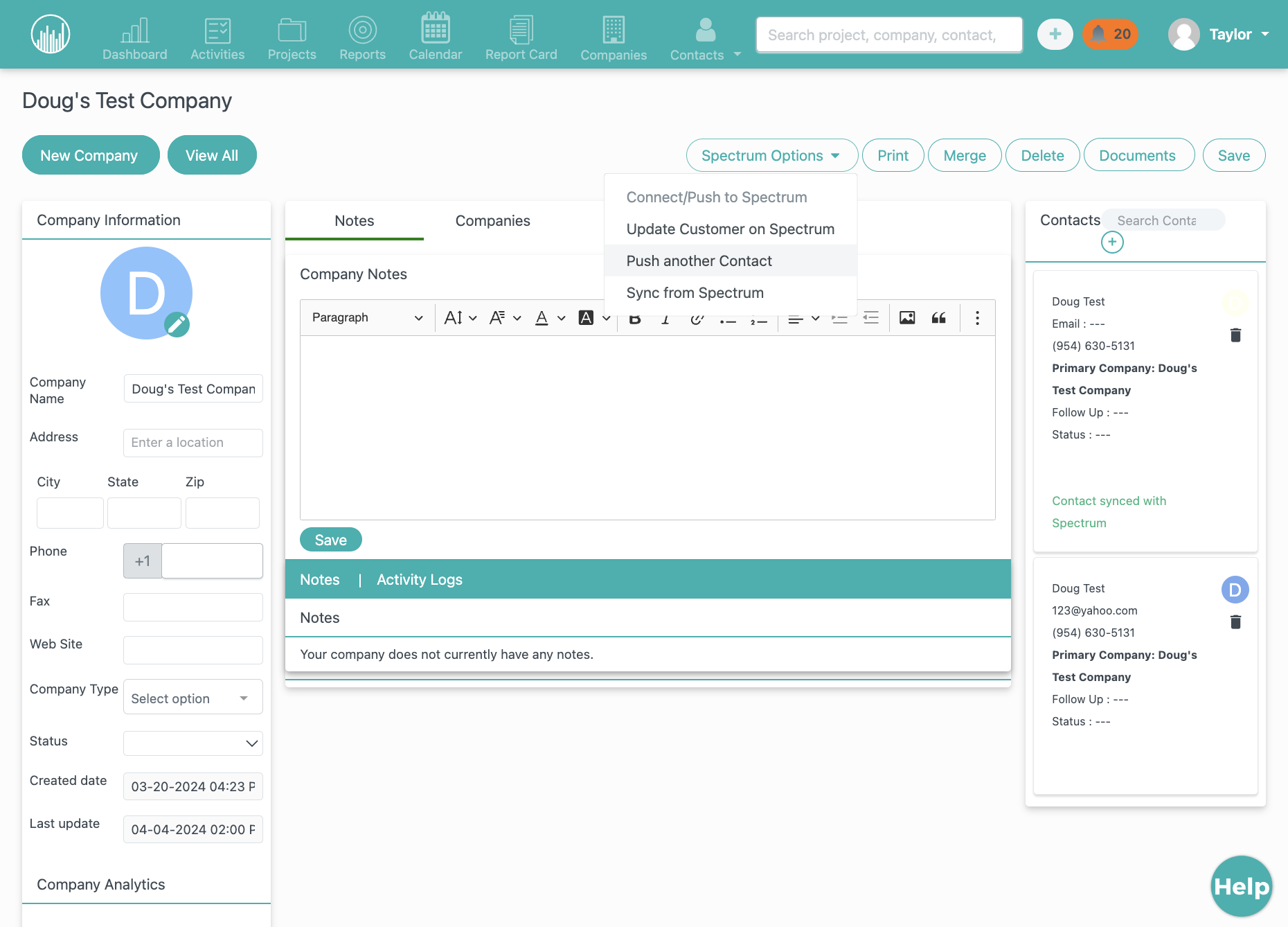Click the plus quick-add button in header
The width and height of the screenshot is (1288, 927).
1055,34
